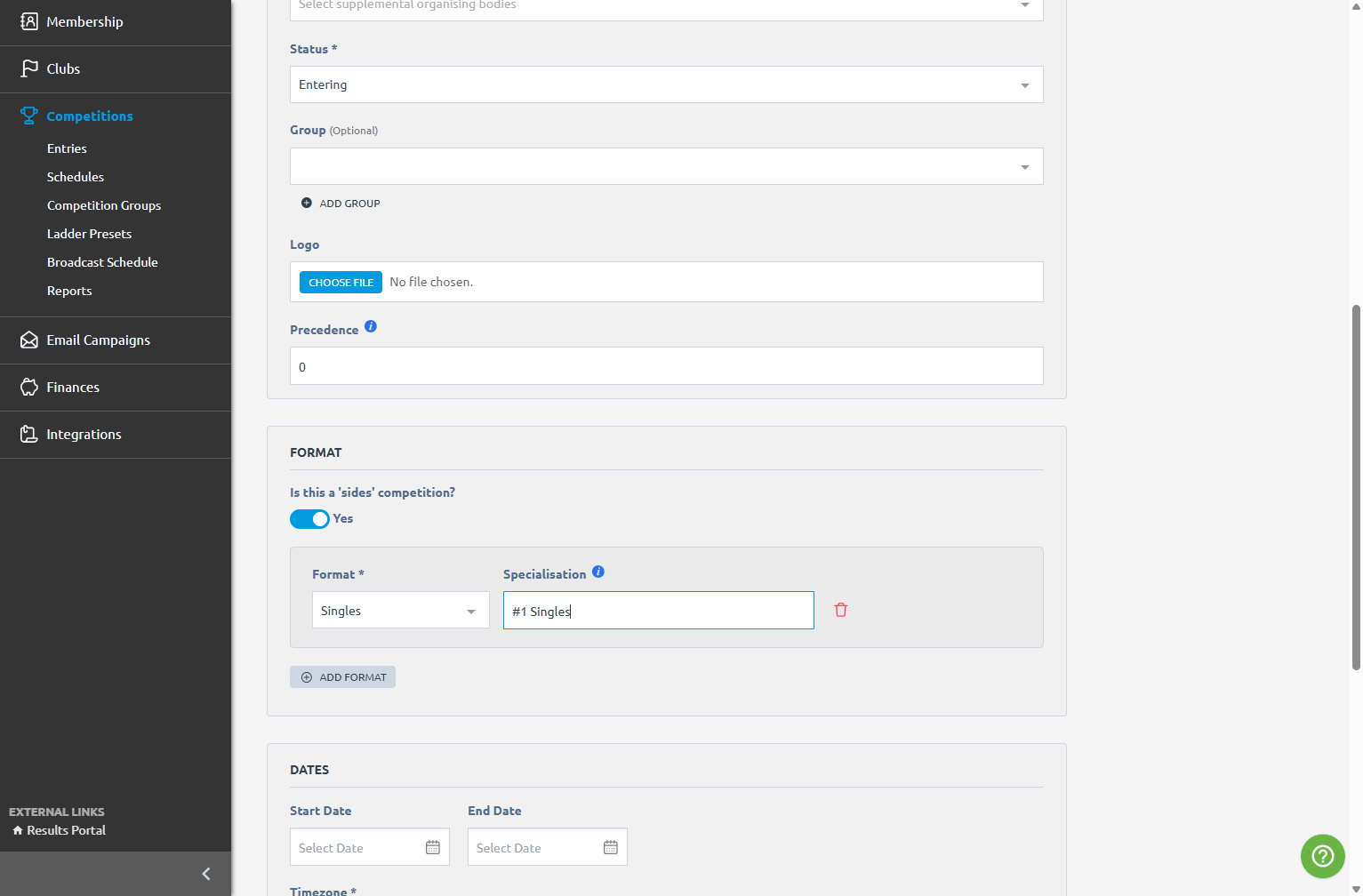Open Ladder Presets menu item
Screen dimensions: 1363x896
tap(89, 234)
